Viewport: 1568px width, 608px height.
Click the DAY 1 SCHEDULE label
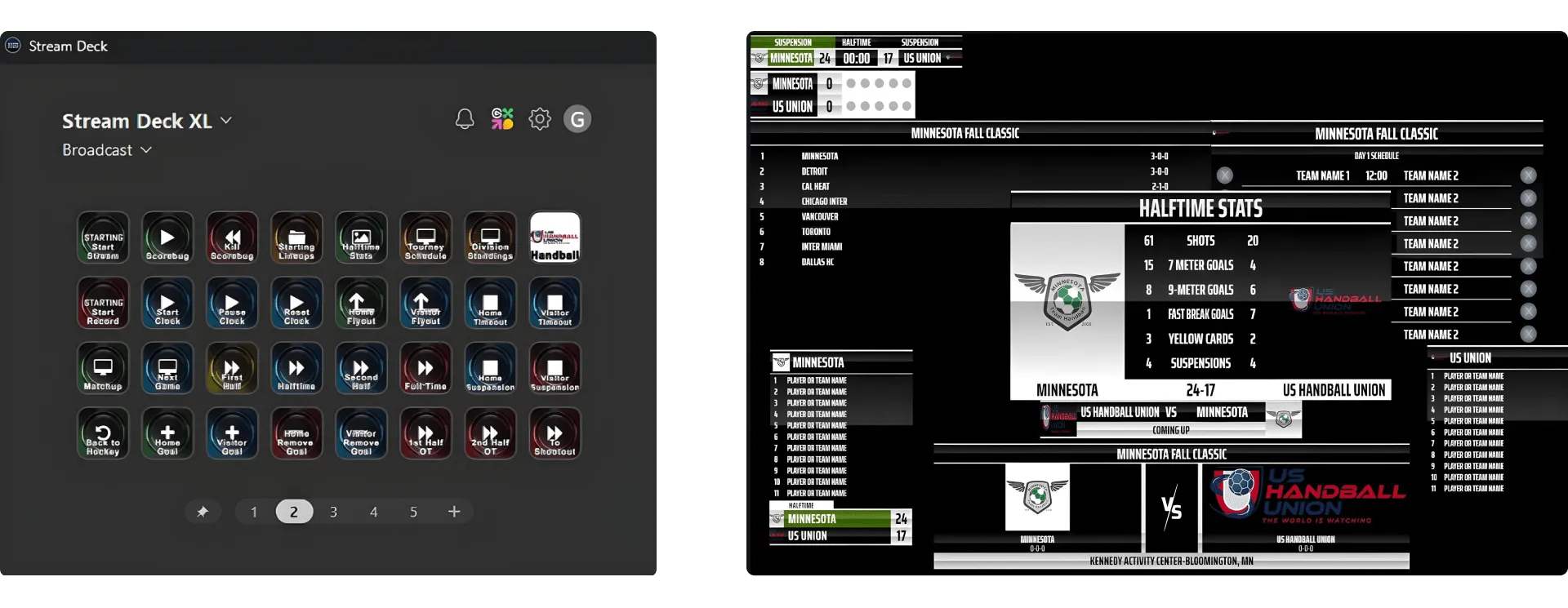[1376, 156]
